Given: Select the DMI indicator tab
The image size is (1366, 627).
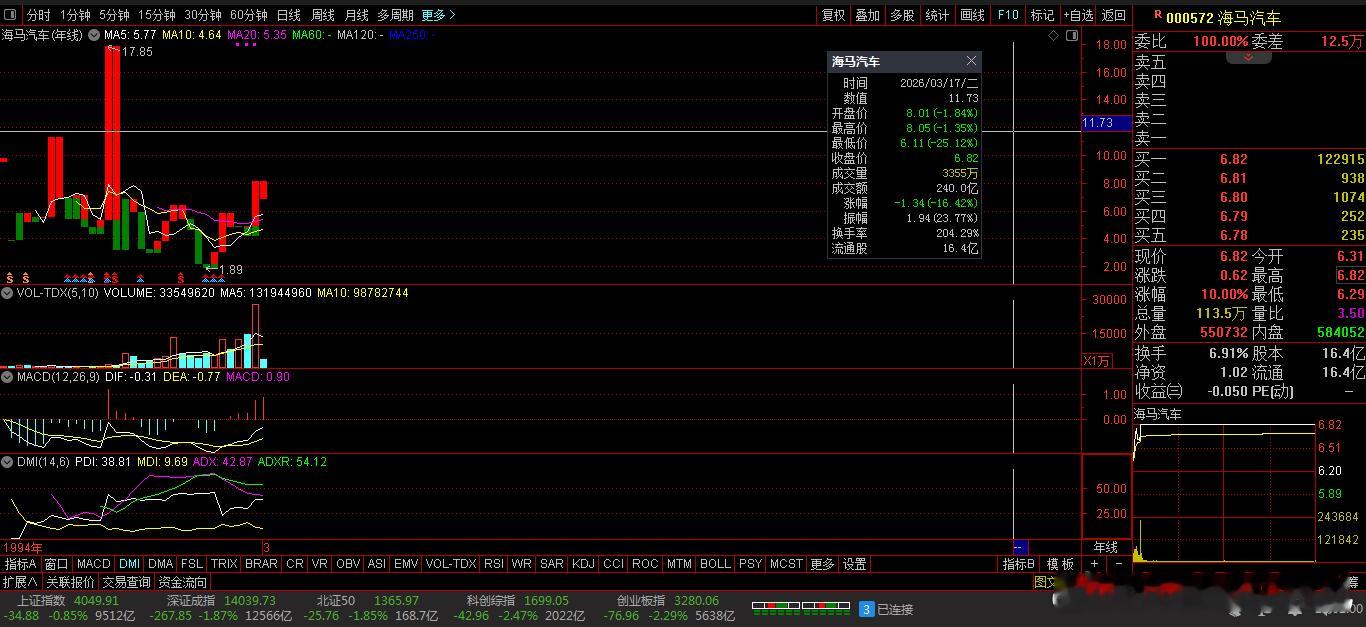Looking at the screenshot, I should click(x=130, y=564).
